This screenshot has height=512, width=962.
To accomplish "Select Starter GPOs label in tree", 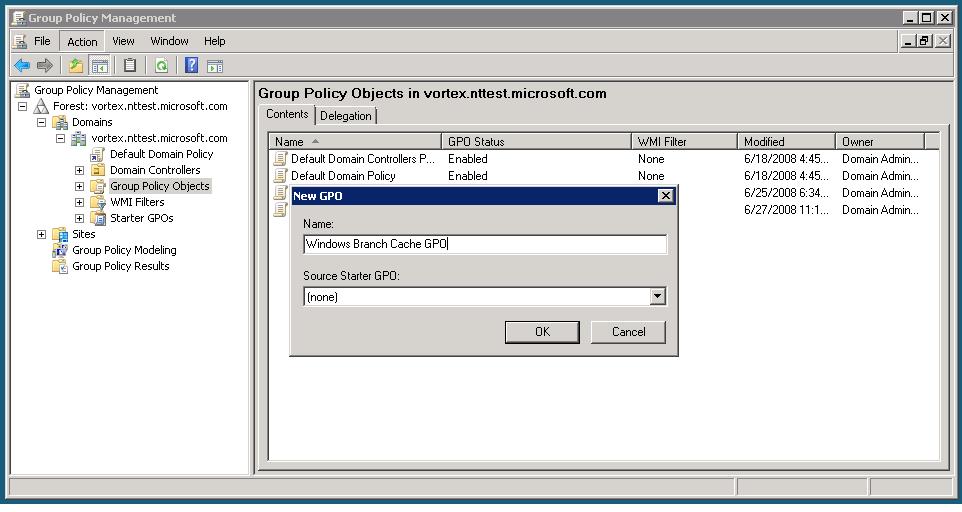I will [142, 218].
